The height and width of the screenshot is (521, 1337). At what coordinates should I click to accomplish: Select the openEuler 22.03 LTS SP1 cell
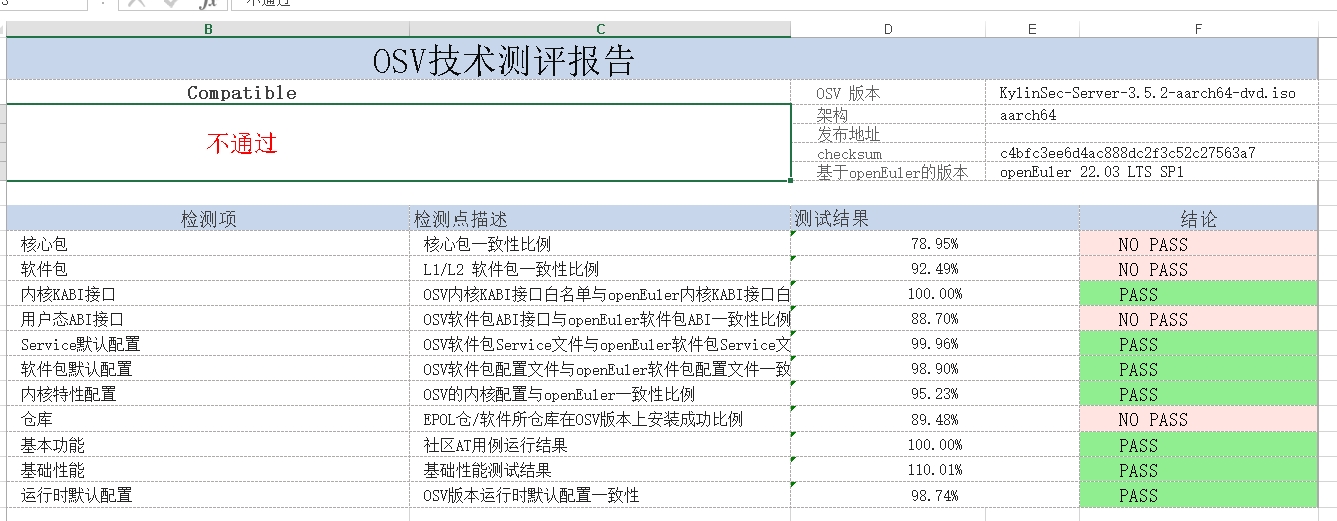1091,172
